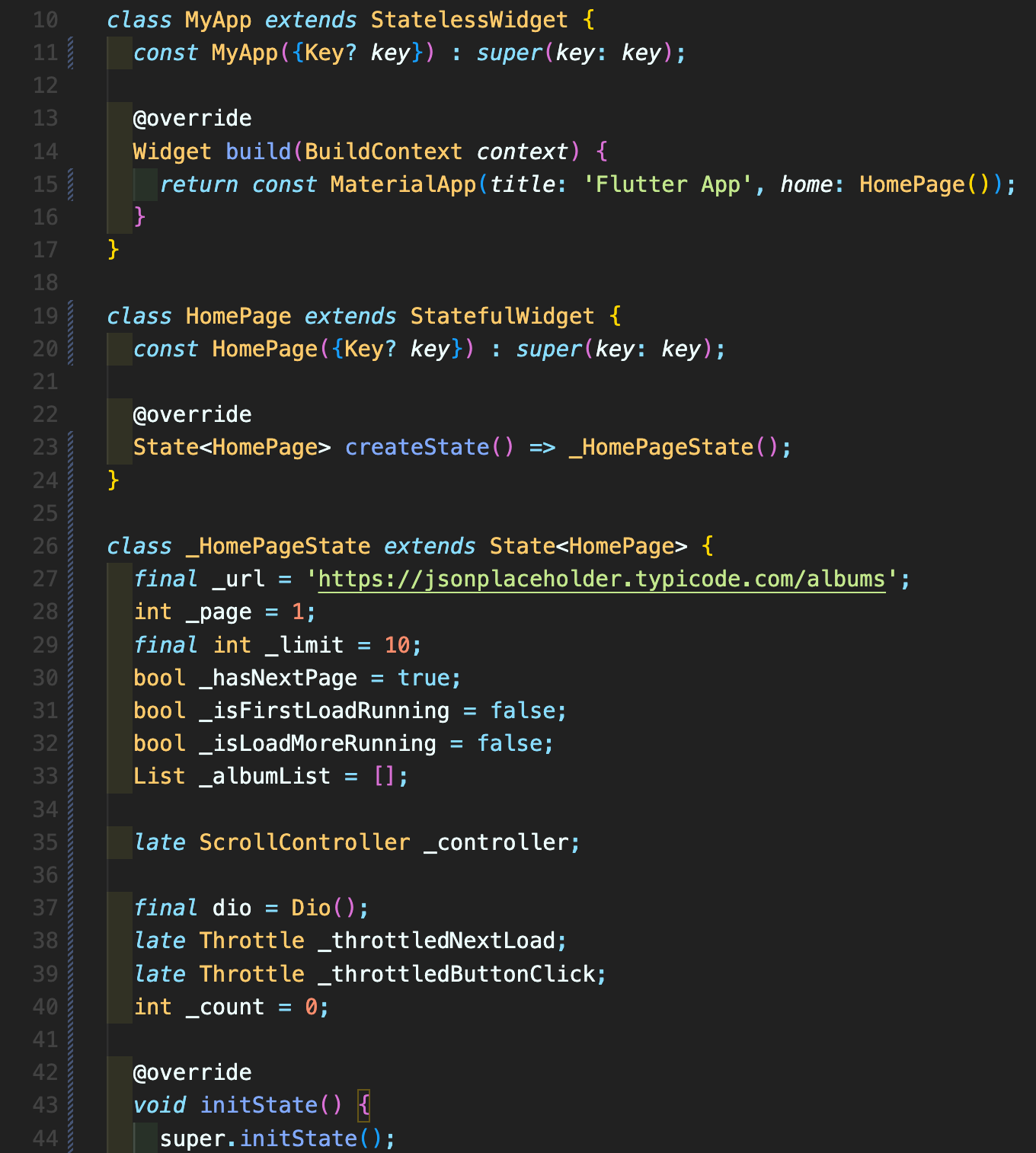Click the _url variable name
The width and height of the screenshot is (1036, 1153).
[x=238, y=580]
